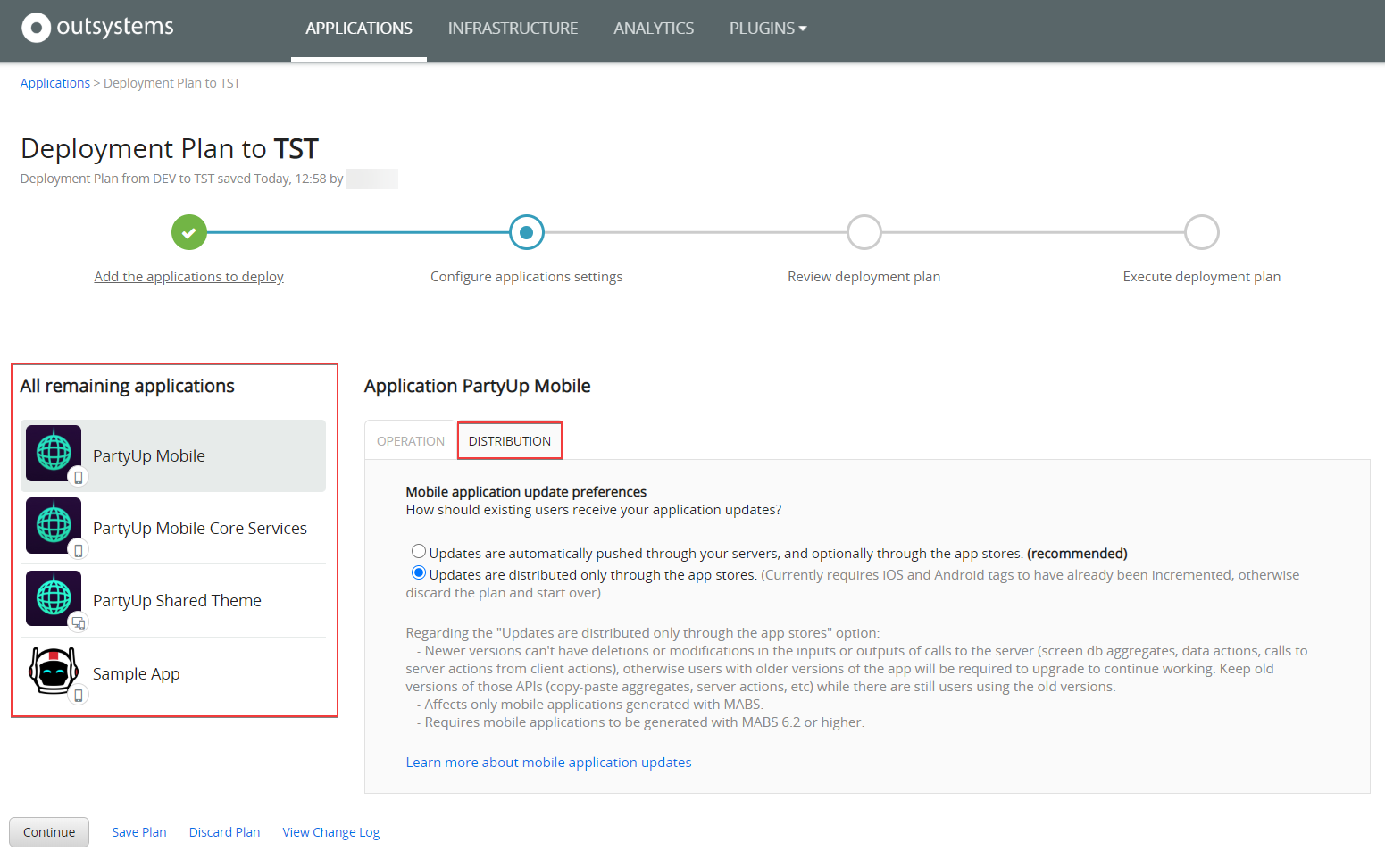The width and height of the screenshot is (1385, 868).
Task: Open View Change Log link
Action: pyautogui.click(x=331, y=832)
